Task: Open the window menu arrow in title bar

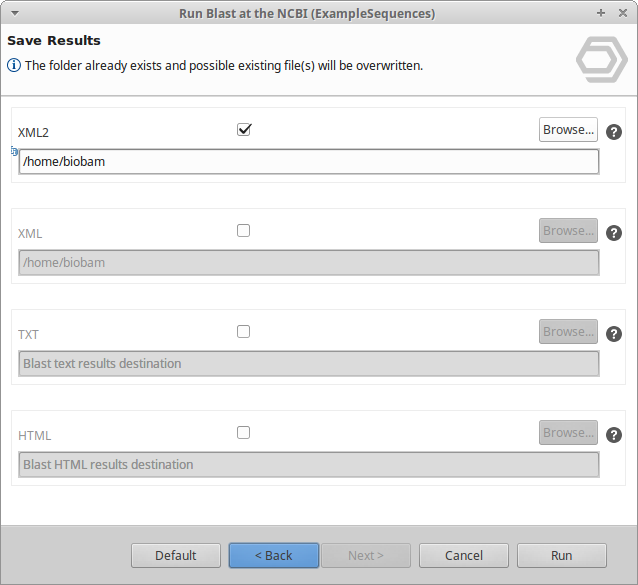Action: (x=14, y=13)
